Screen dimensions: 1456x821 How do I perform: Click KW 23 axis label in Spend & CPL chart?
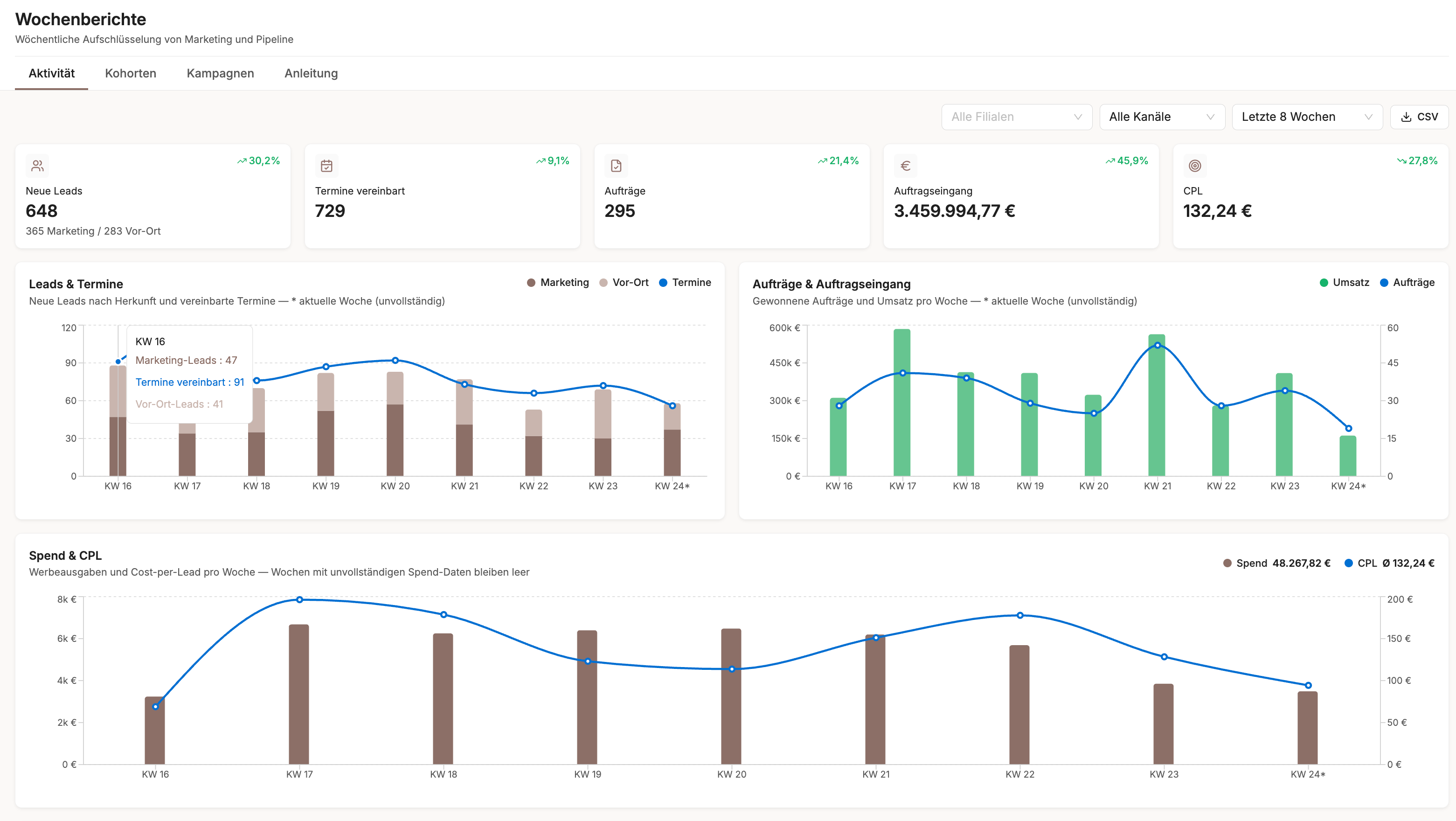point(1165,774)
